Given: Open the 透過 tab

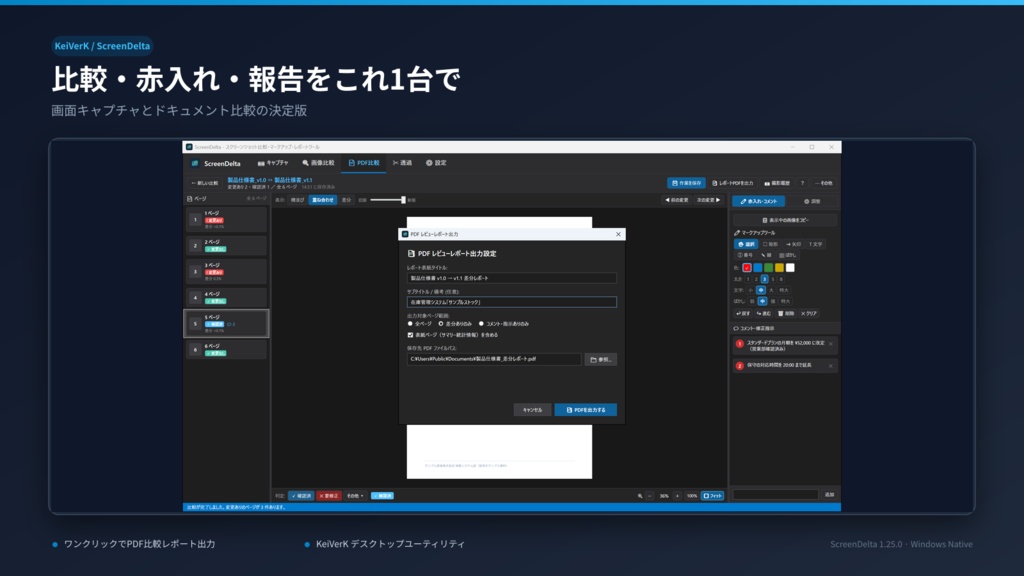Looking at the screenshot, I should [x=402, y=163].
